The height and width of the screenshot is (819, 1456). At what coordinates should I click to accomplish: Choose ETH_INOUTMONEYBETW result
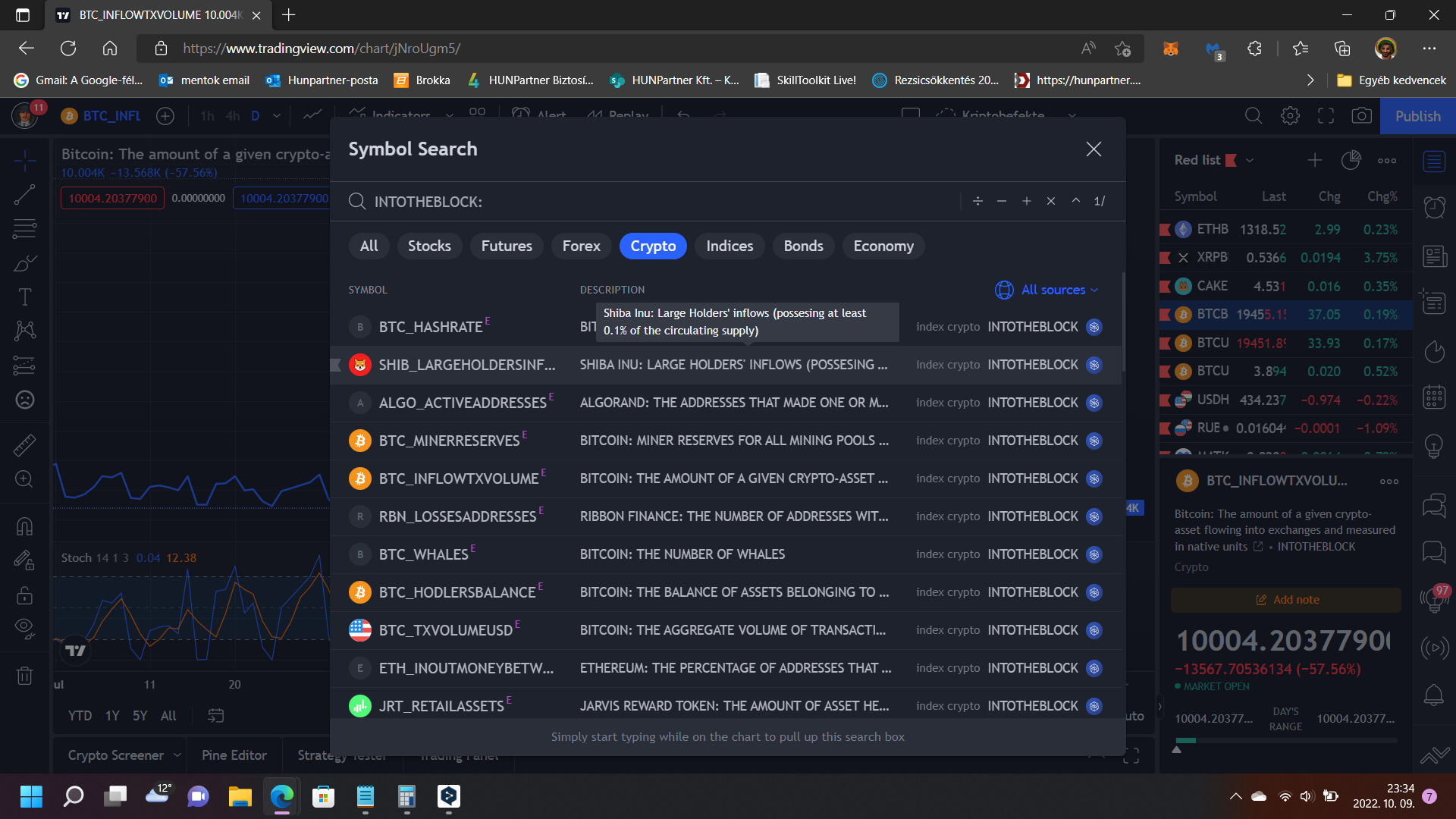click(x=724, y=668)
